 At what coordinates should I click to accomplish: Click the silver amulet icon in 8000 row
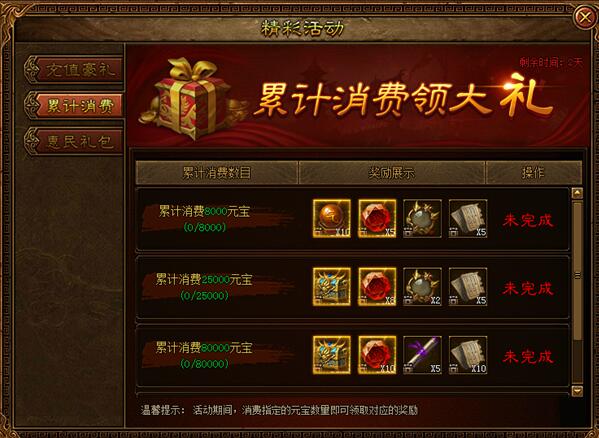tap(423, 218)
